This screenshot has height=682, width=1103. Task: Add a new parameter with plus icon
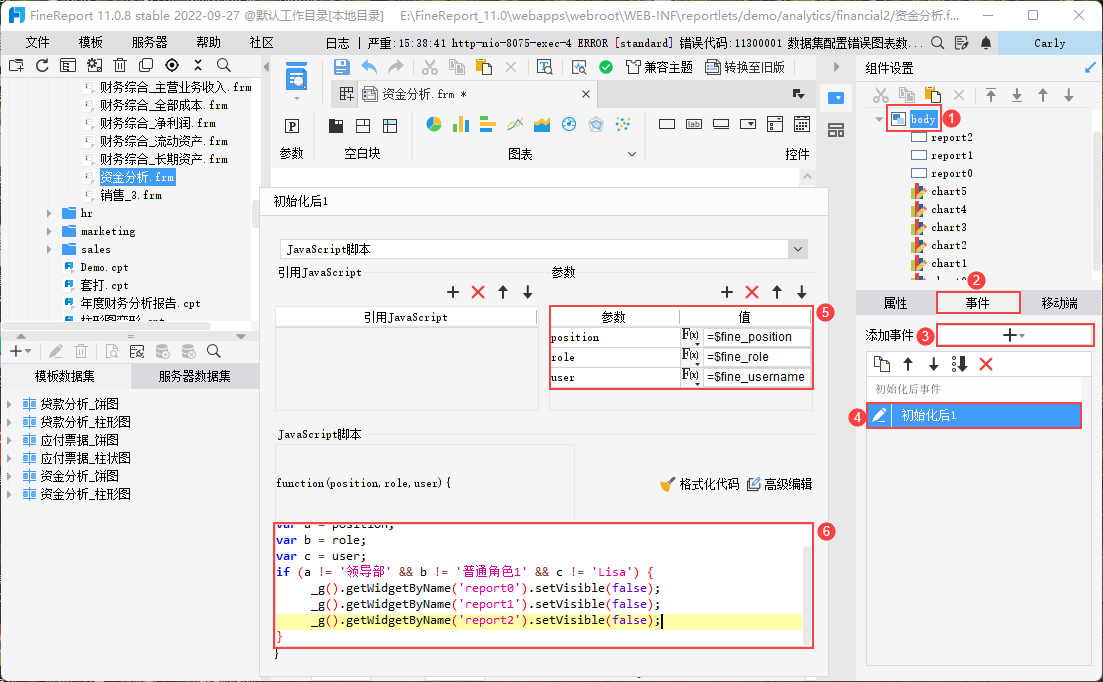(727, 292)
